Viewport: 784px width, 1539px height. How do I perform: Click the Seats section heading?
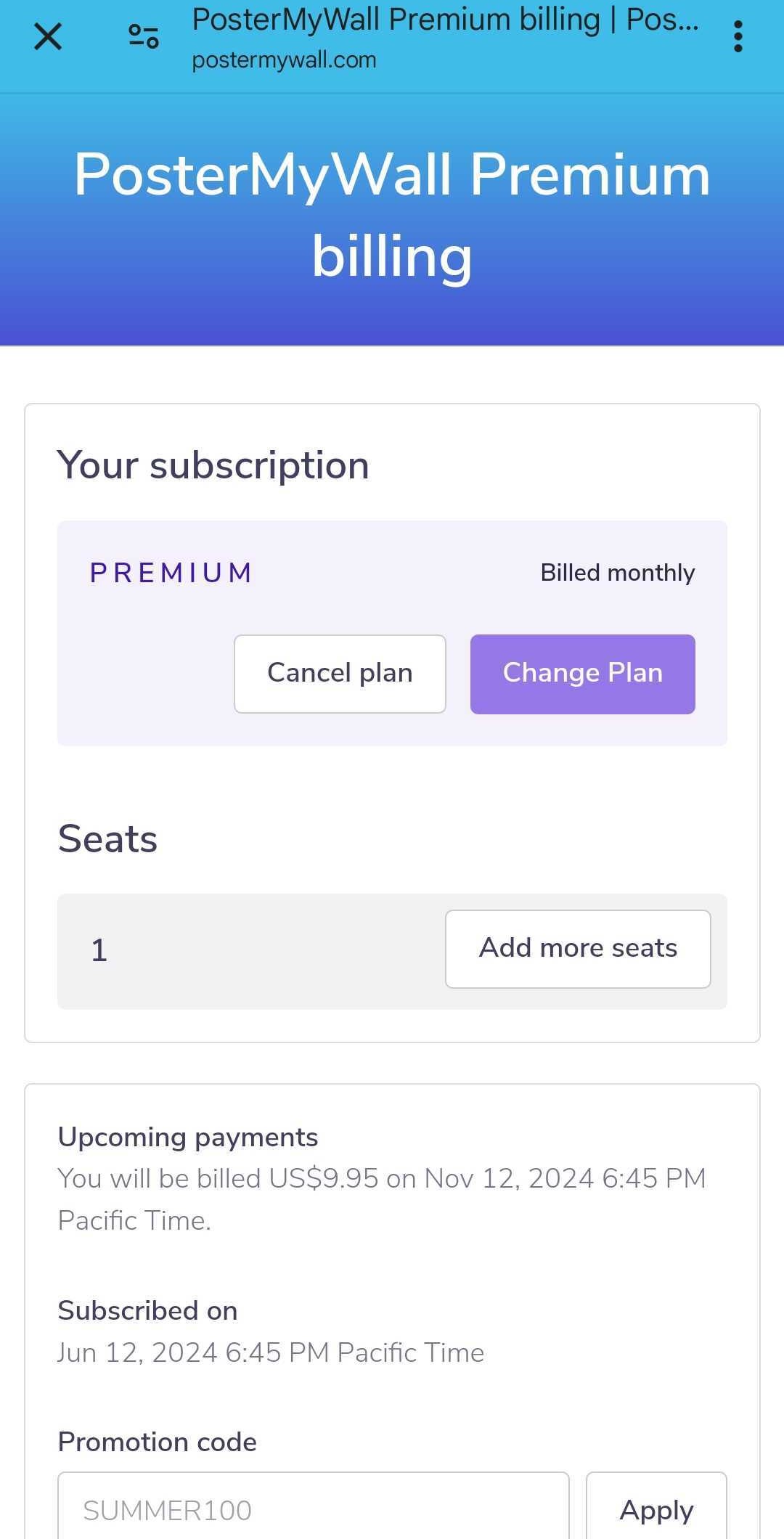tap(107, 838)
